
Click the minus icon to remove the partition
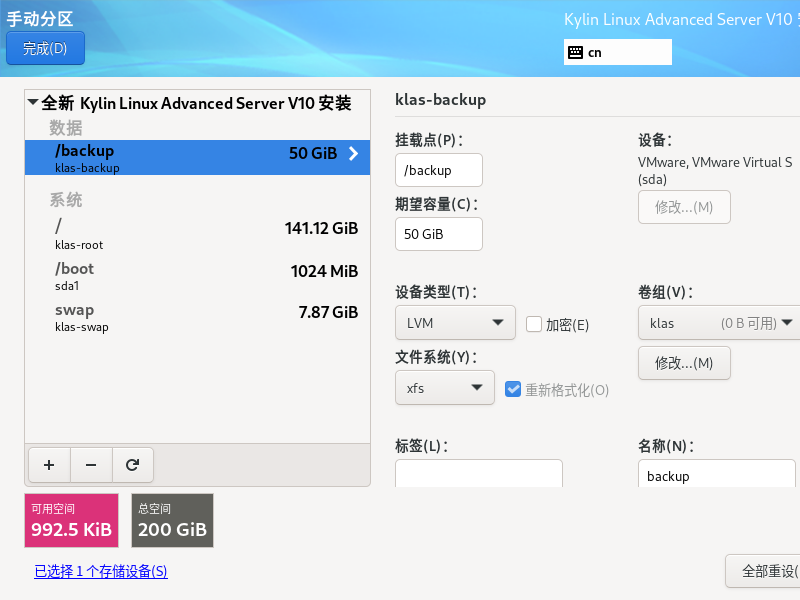(x=88, y=464)
